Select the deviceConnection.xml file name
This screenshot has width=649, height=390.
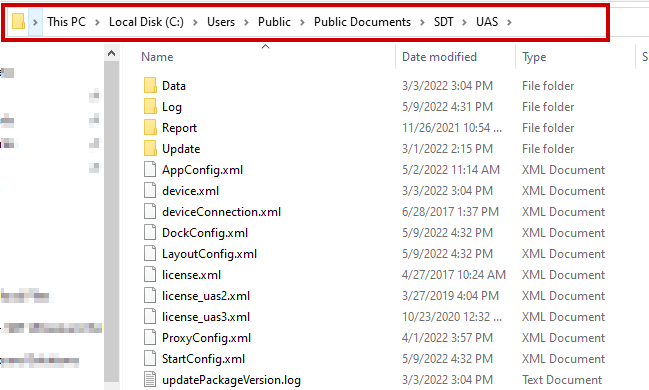click(221, 212)
